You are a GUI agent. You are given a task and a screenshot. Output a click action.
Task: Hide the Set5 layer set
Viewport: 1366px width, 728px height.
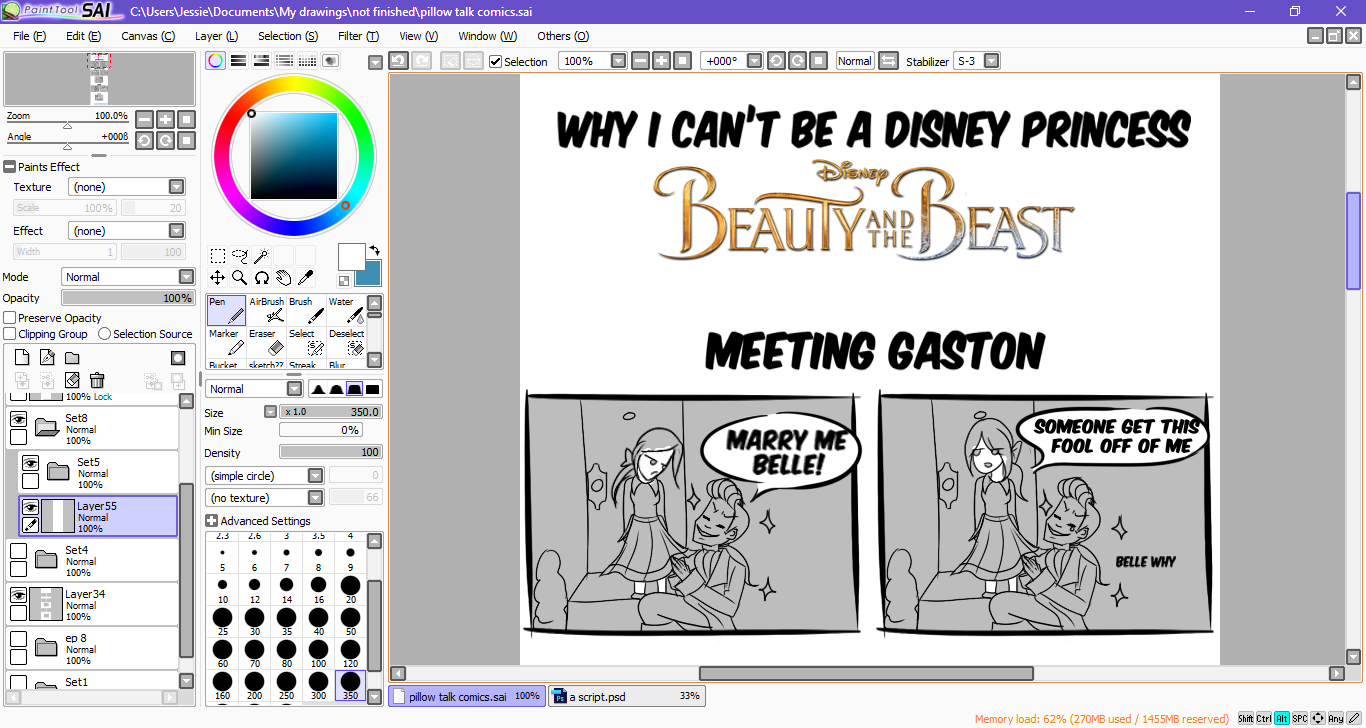coord(30,464)
